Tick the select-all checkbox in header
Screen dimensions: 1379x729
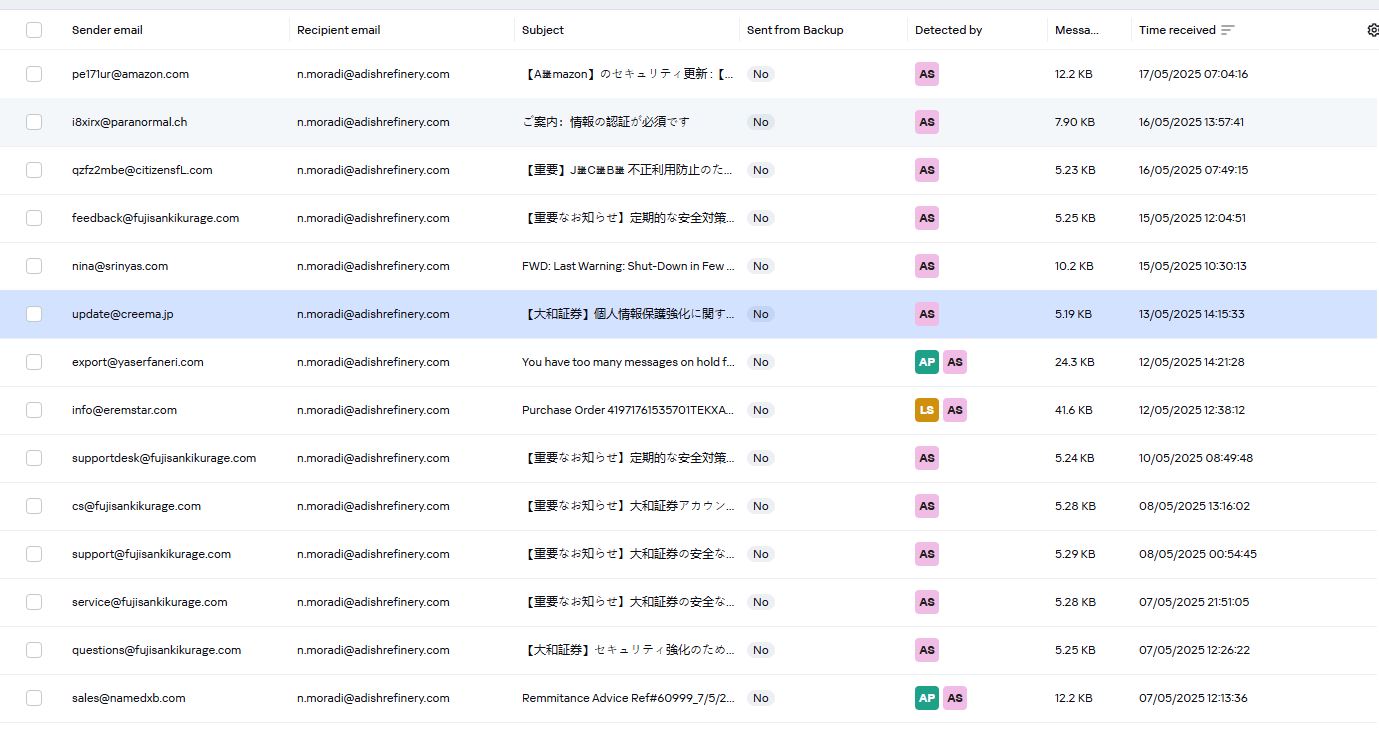point(34,30)
